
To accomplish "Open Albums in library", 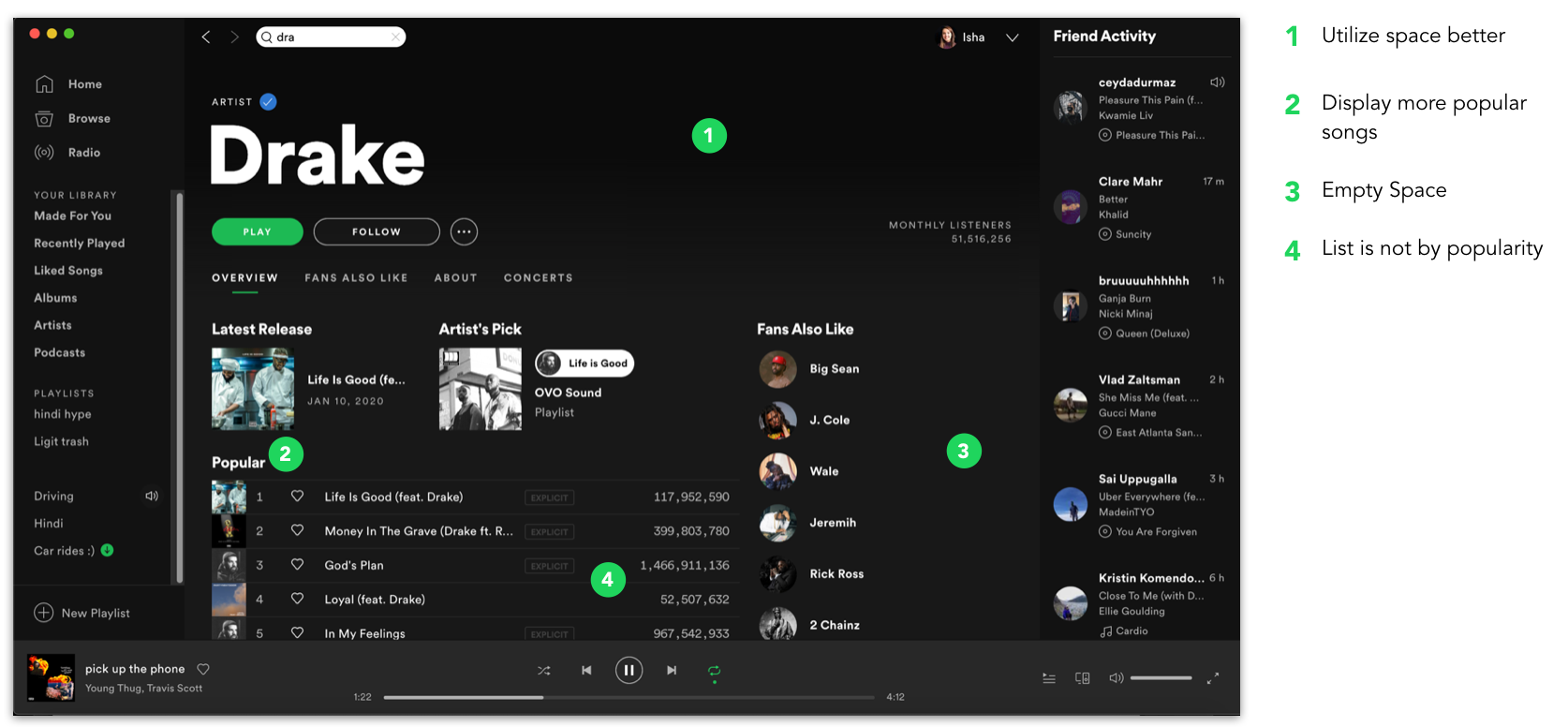I will (x=55, y=297).
